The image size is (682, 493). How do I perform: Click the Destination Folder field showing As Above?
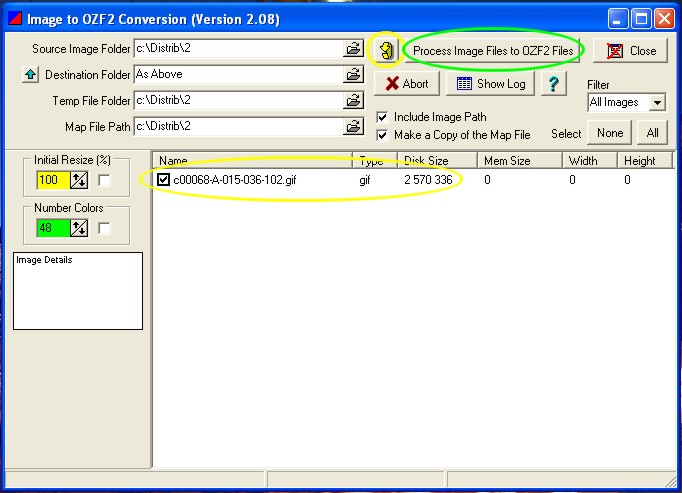[238, 74]
